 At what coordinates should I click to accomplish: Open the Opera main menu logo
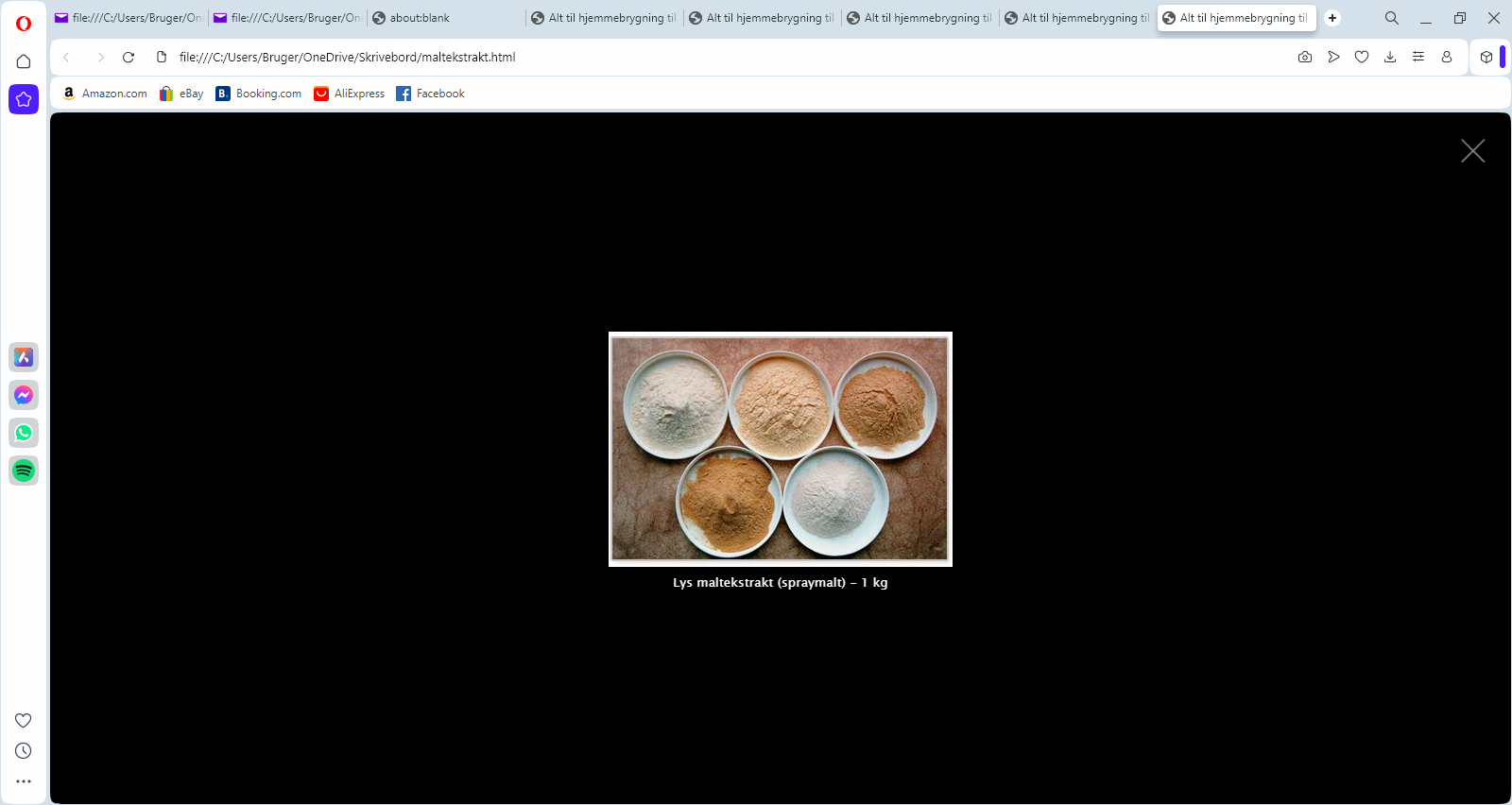point(24,23)
